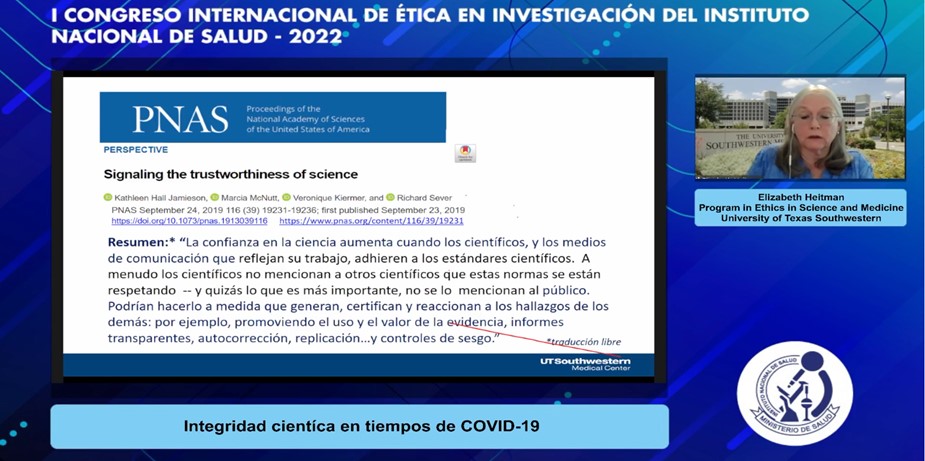Screen dimensions: 925x461
Task: Click author name Kathleen Hall Jamieson
Action: (x=159, y=198)
